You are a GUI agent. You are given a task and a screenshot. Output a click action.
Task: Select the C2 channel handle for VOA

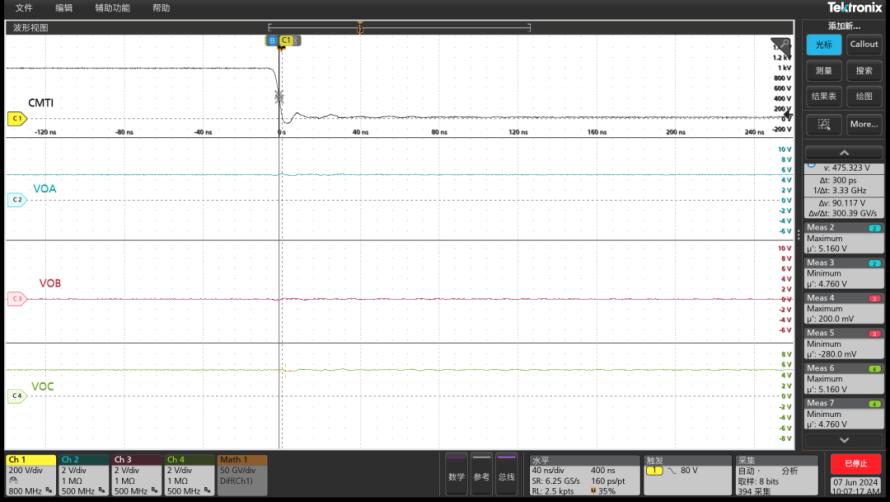tap(17, 200)
